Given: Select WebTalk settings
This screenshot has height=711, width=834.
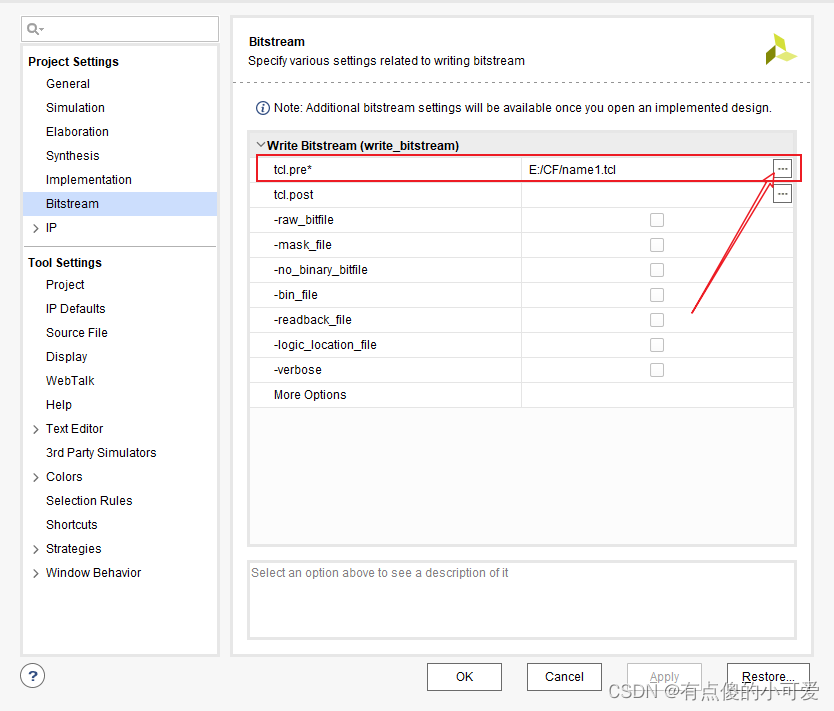Looking at the screenshot, I should 70,380.
